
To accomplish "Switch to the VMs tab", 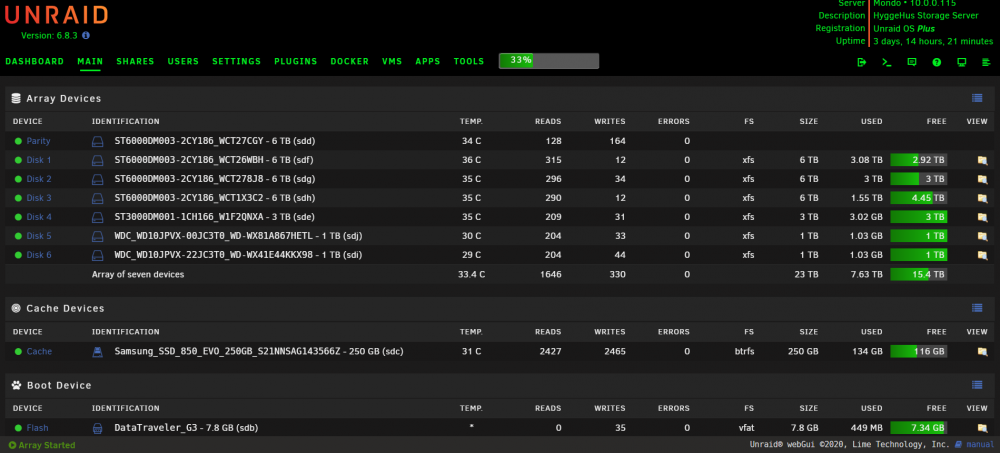I will [x=392, y=62].
